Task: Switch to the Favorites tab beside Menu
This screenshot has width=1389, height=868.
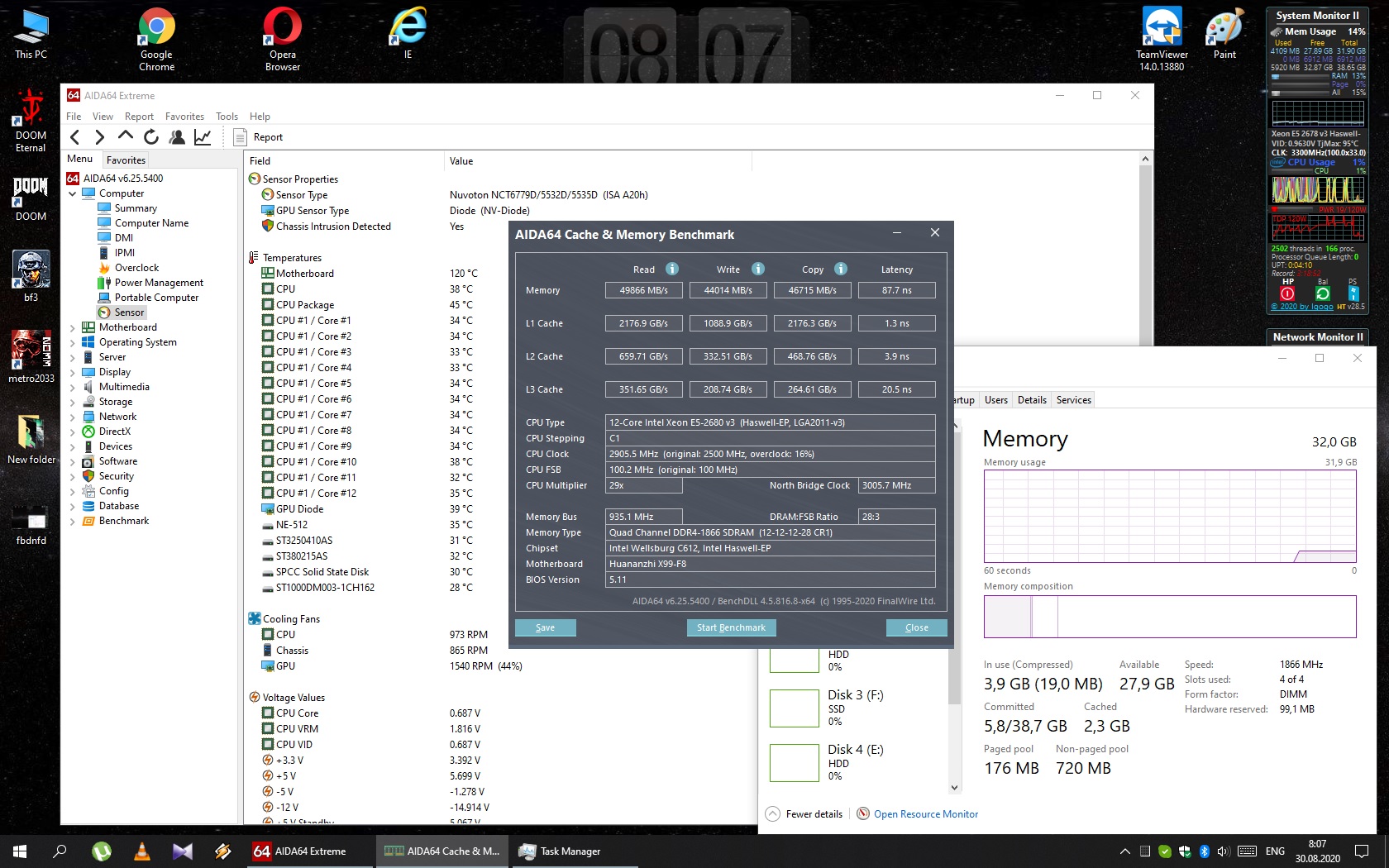Action: click(x=126, y=160)
